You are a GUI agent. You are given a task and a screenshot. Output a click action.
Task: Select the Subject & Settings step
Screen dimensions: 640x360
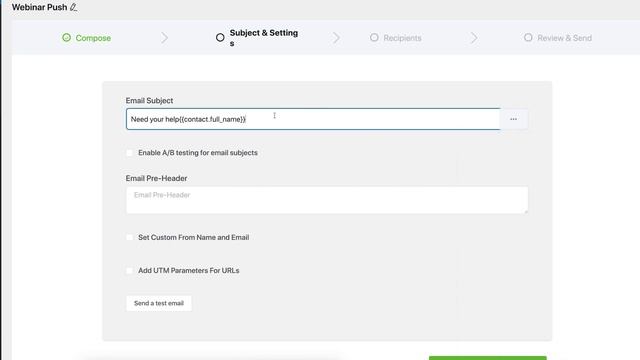point(257,38)
